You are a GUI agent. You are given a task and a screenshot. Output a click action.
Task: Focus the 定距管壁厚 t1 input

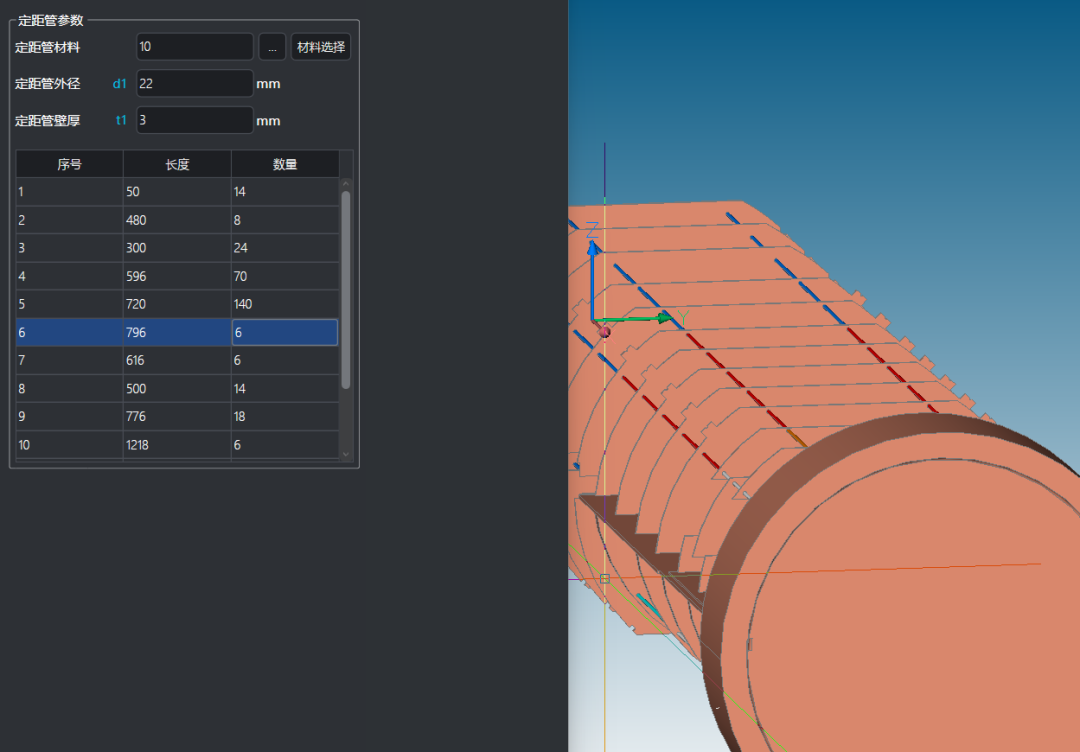point(195,120)
